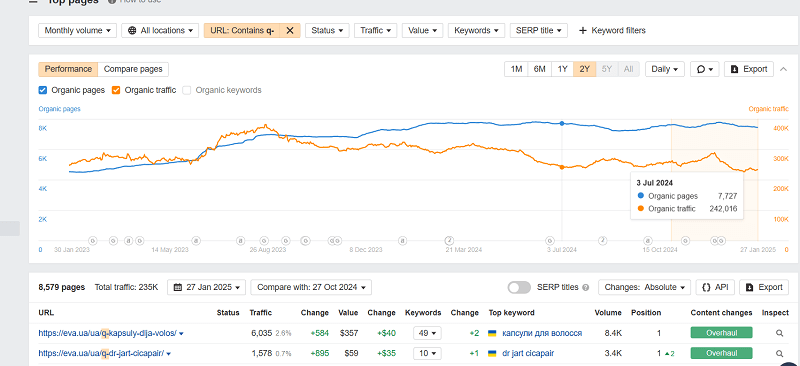Inspect the q-dr-jart-cicapair row with magnifier

[779, 353]
